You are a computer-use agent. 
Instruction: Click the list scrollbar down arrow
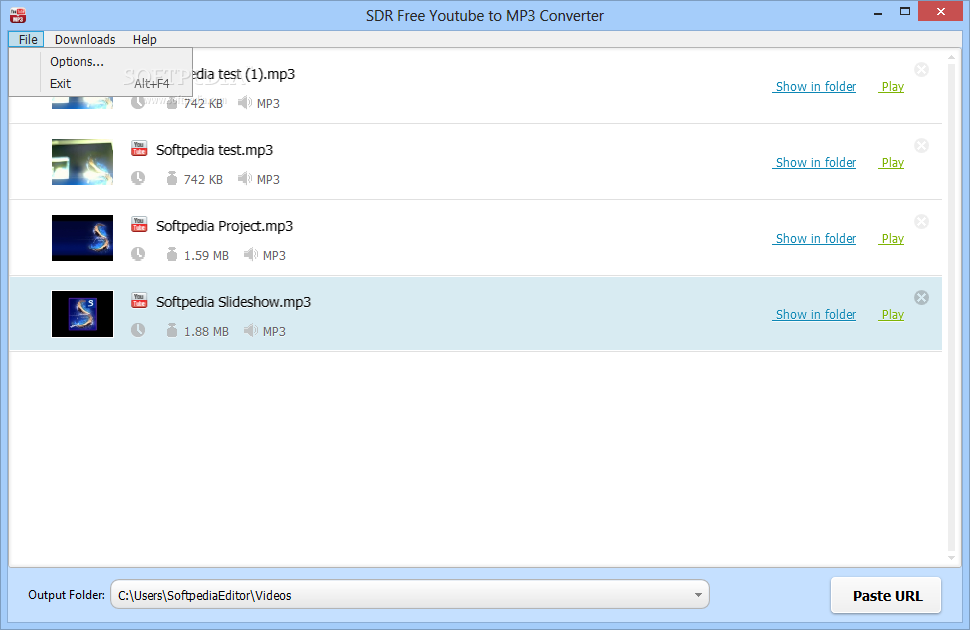coord(951,558)
